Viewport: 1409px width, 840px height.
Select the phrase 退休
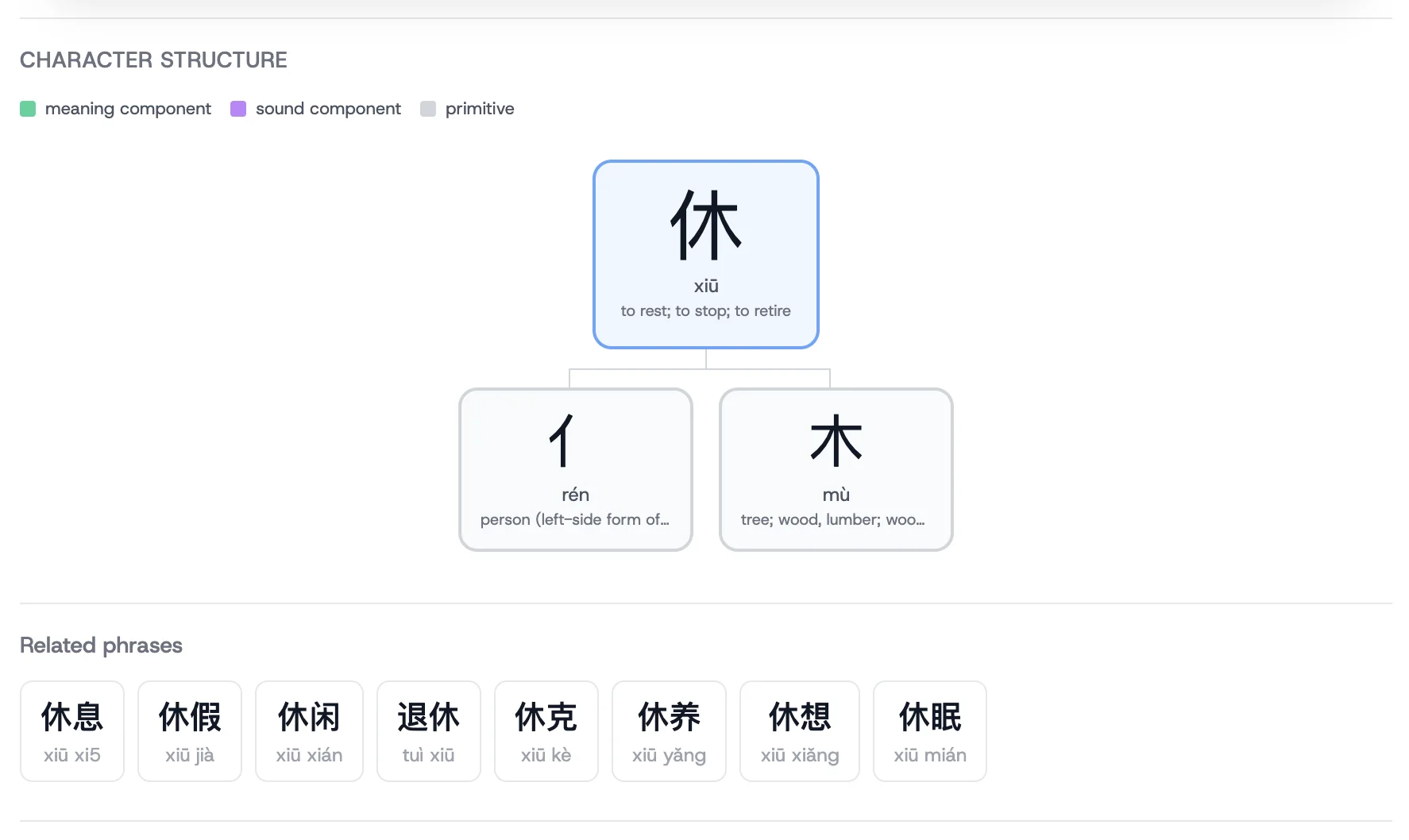(x=428, y=730)
